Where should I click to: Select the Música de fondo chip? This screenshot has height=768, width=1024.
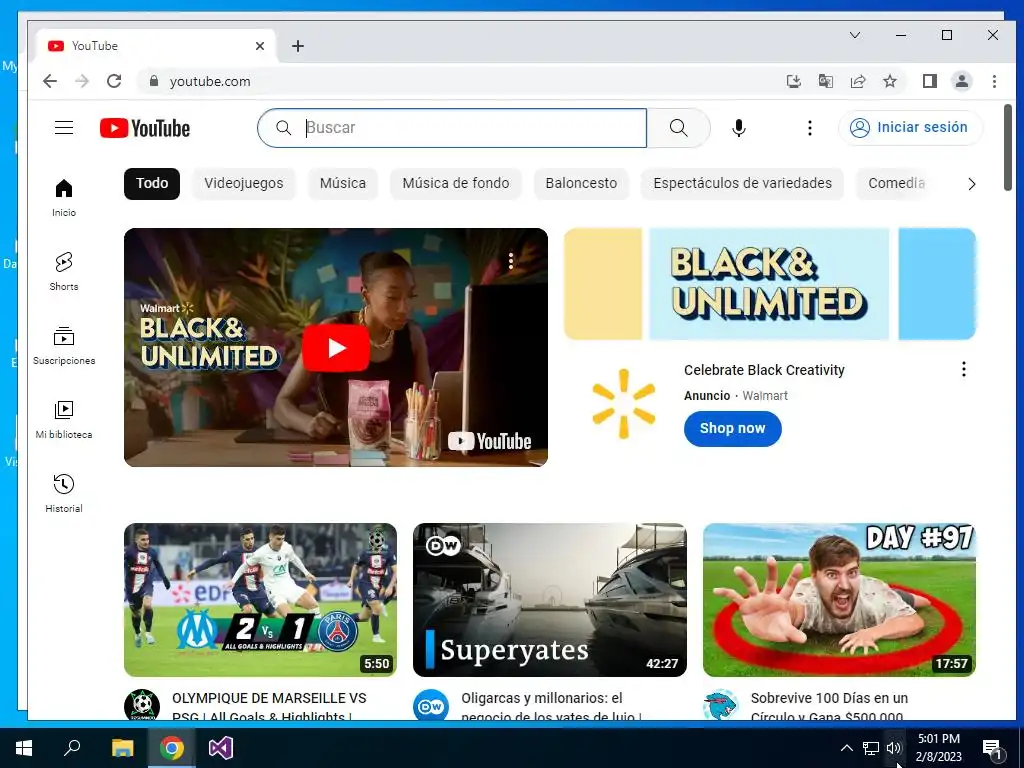pyautogui.click(x=456, y=184)
